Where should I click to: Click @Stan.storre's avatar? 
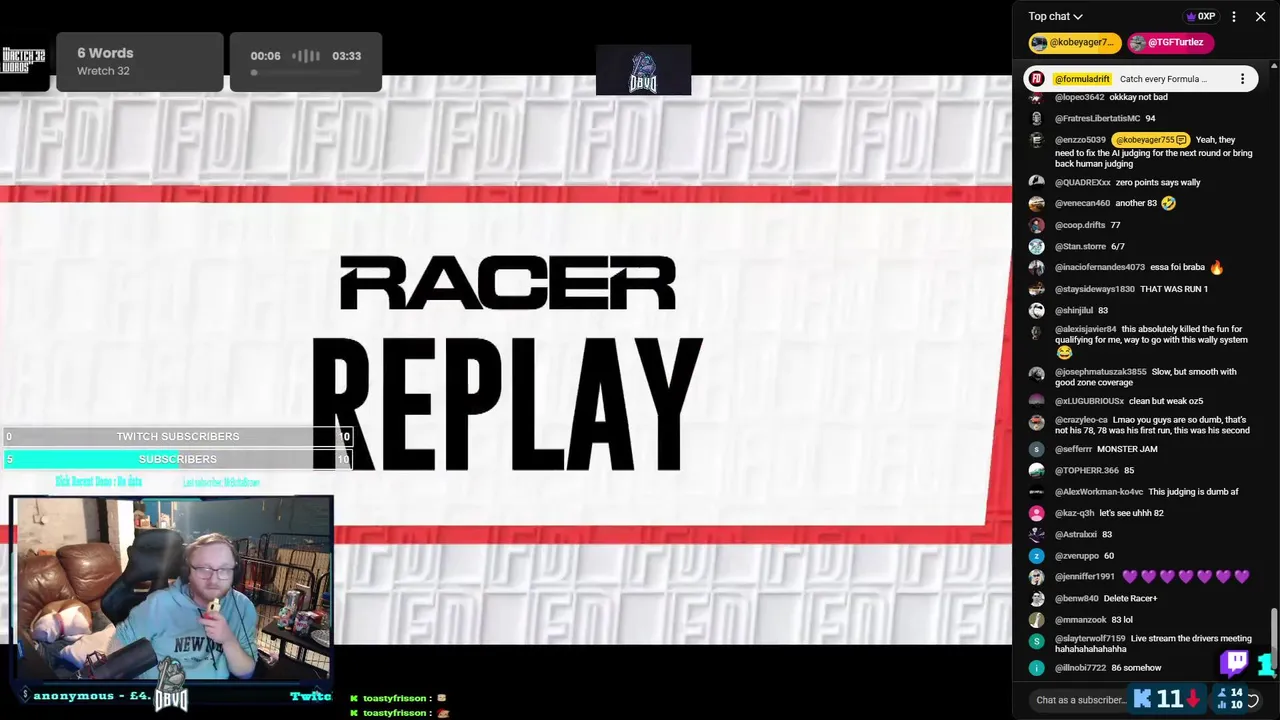pyautogui.click(x=1037, y=247)
